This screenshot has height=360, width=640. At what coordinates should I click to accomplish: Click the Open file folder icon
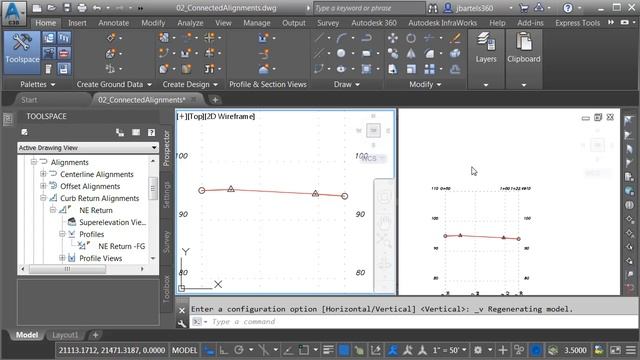(51, 8)
